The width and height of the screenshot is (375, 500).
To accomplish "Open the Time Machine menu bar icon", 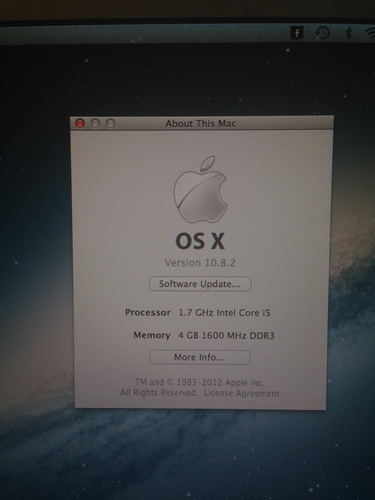I will click(322, 33).
